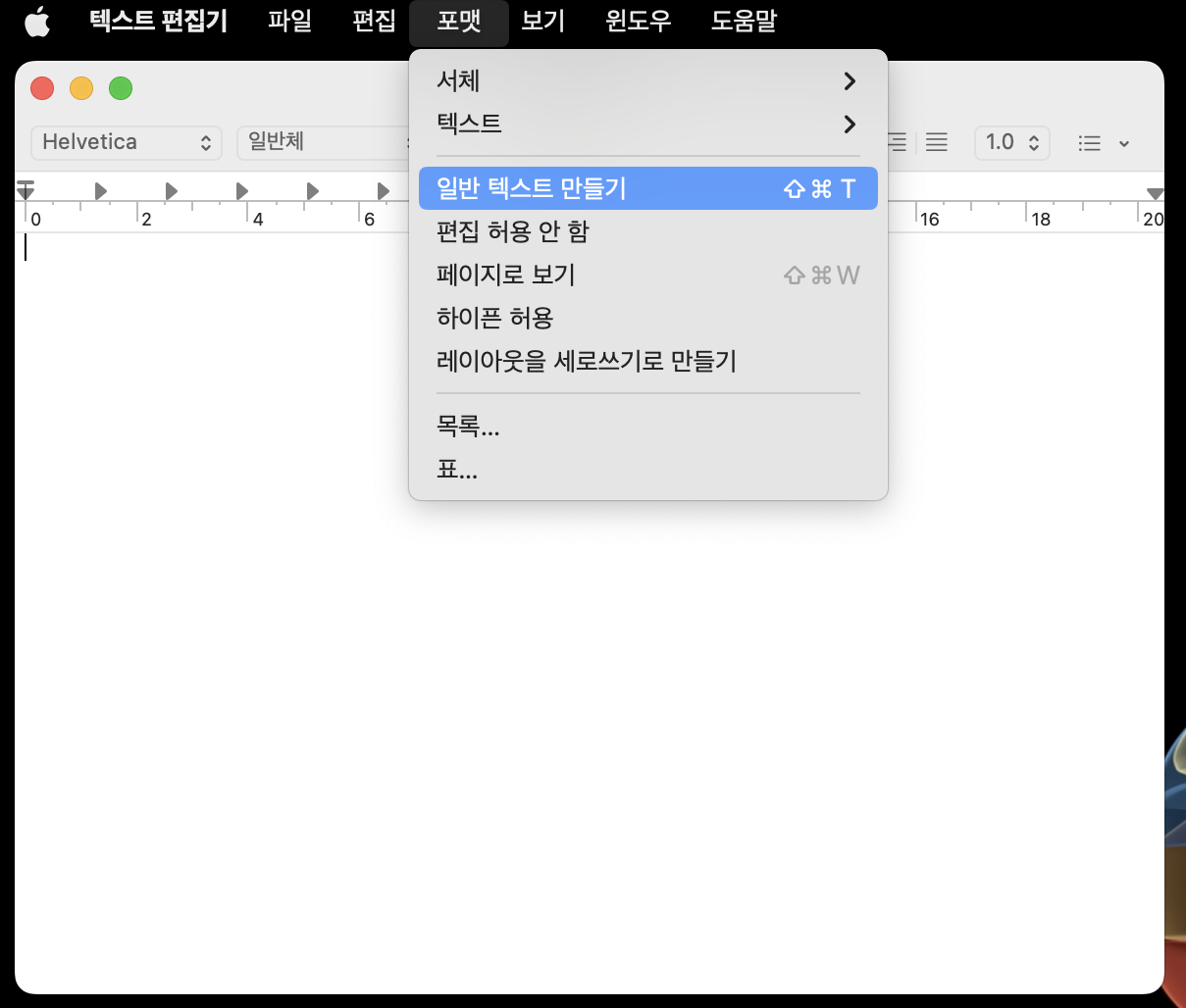
Task: Open the 윈도우 menu
Action: (x=636, y=22)
